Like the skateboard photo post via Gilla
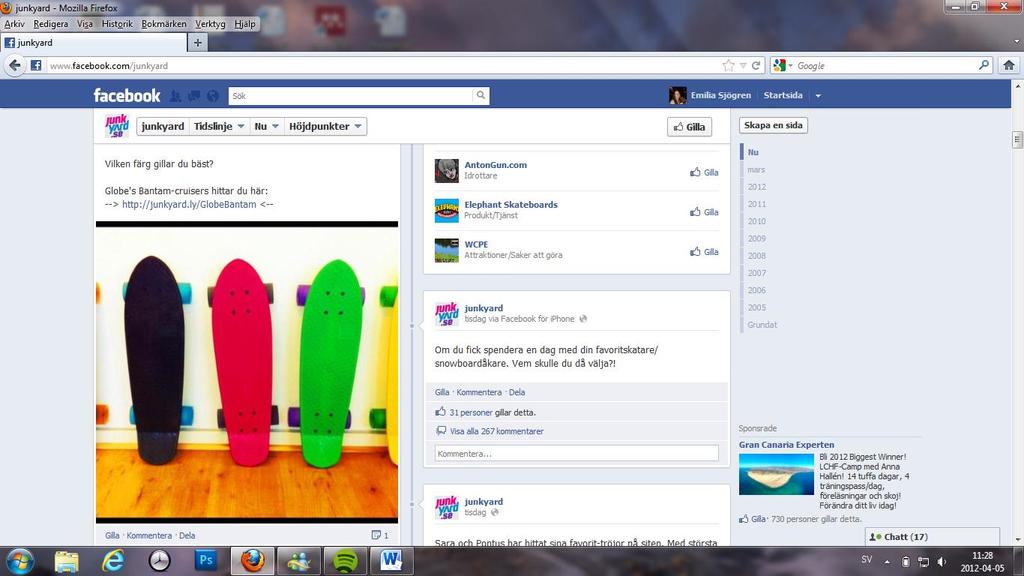Viewport: 1024px width, 576px height. point(112,536)
